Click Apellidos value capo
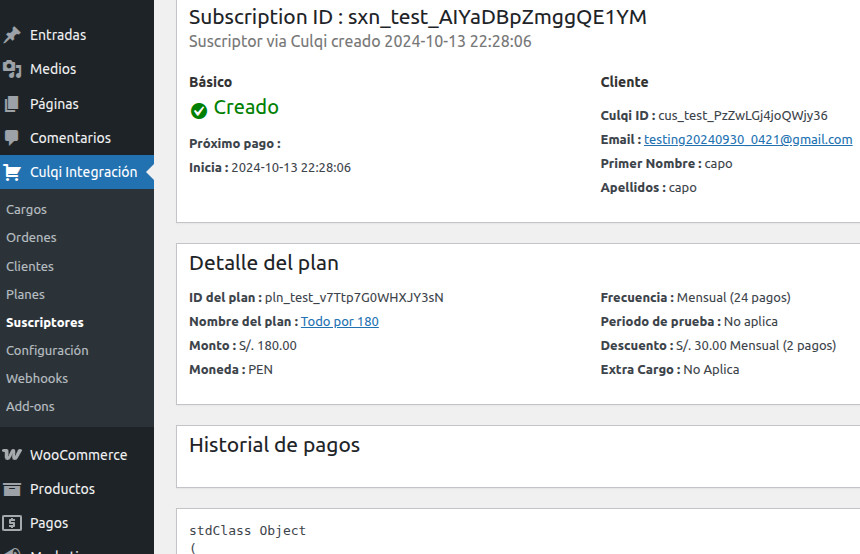This screenshot has height=554, width=860. (x=683, y=188)
